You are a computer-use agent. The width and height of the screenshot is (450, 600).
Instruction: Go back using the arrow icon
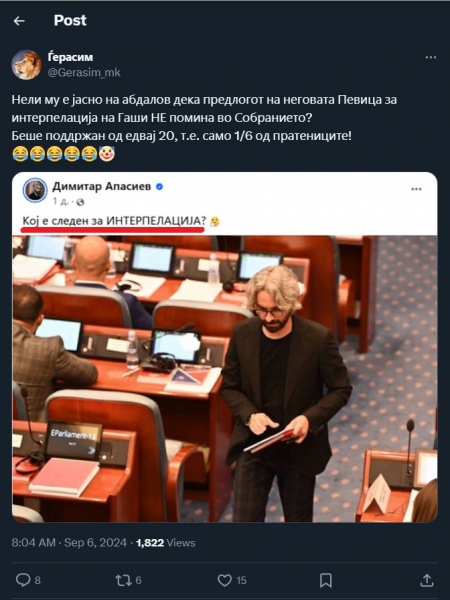[x=19, y=21]
